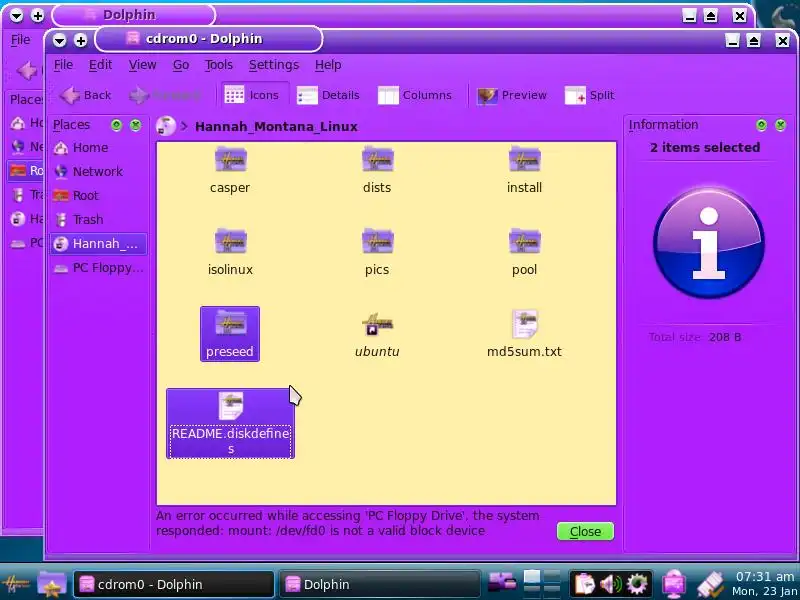Switch to Columns view mode
The height and width of the screenshot is (600, 800).
click(415, 95)
